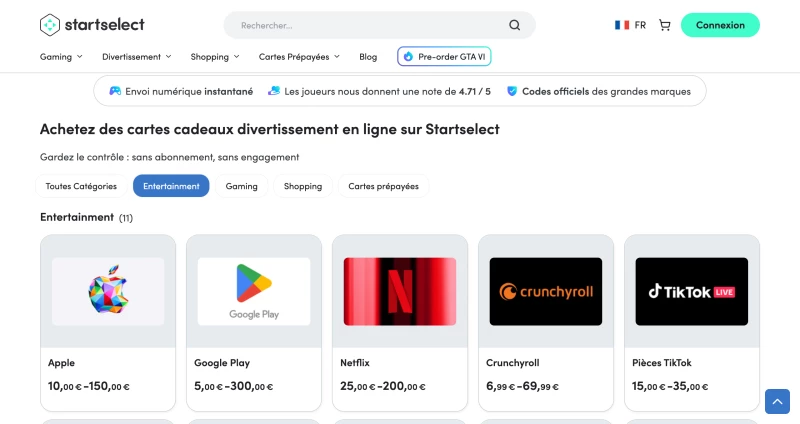Open the TikTok Live card image

(692, 291)
